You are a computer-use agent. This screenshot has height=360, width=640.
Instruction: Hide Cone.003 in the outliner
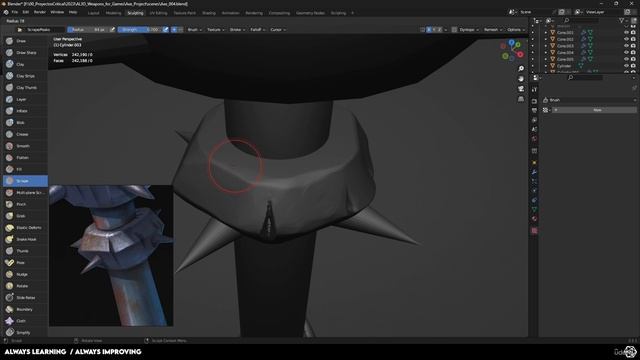tap(627, 46)
